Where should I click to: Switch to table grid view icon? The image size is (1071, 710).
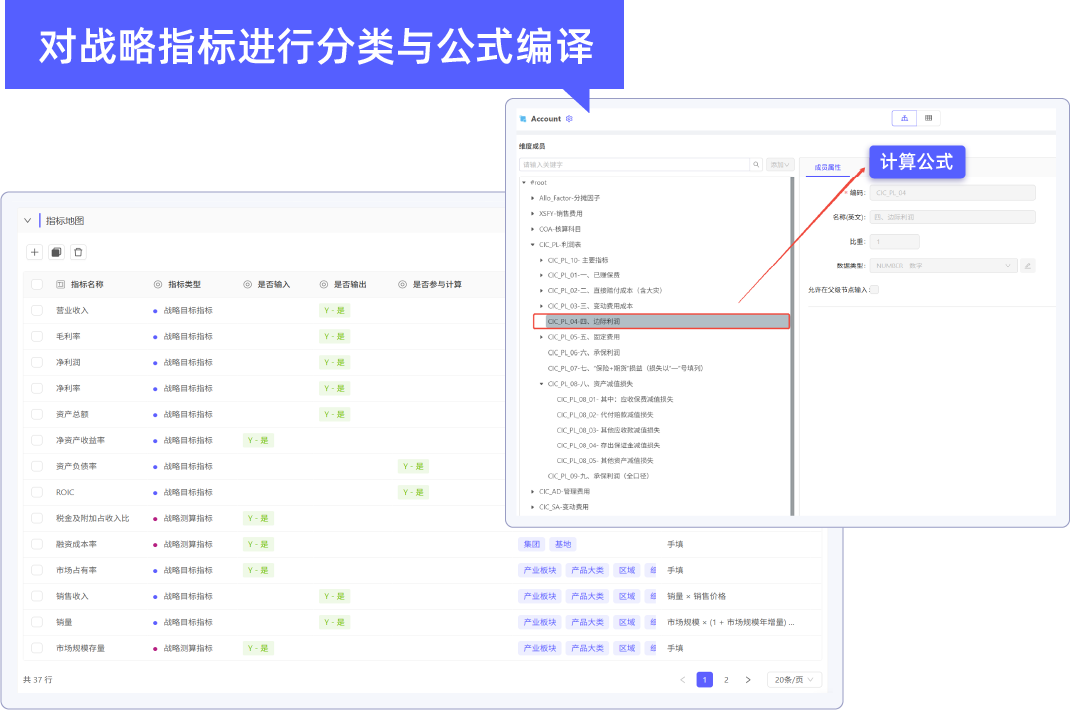pos(928,118)
